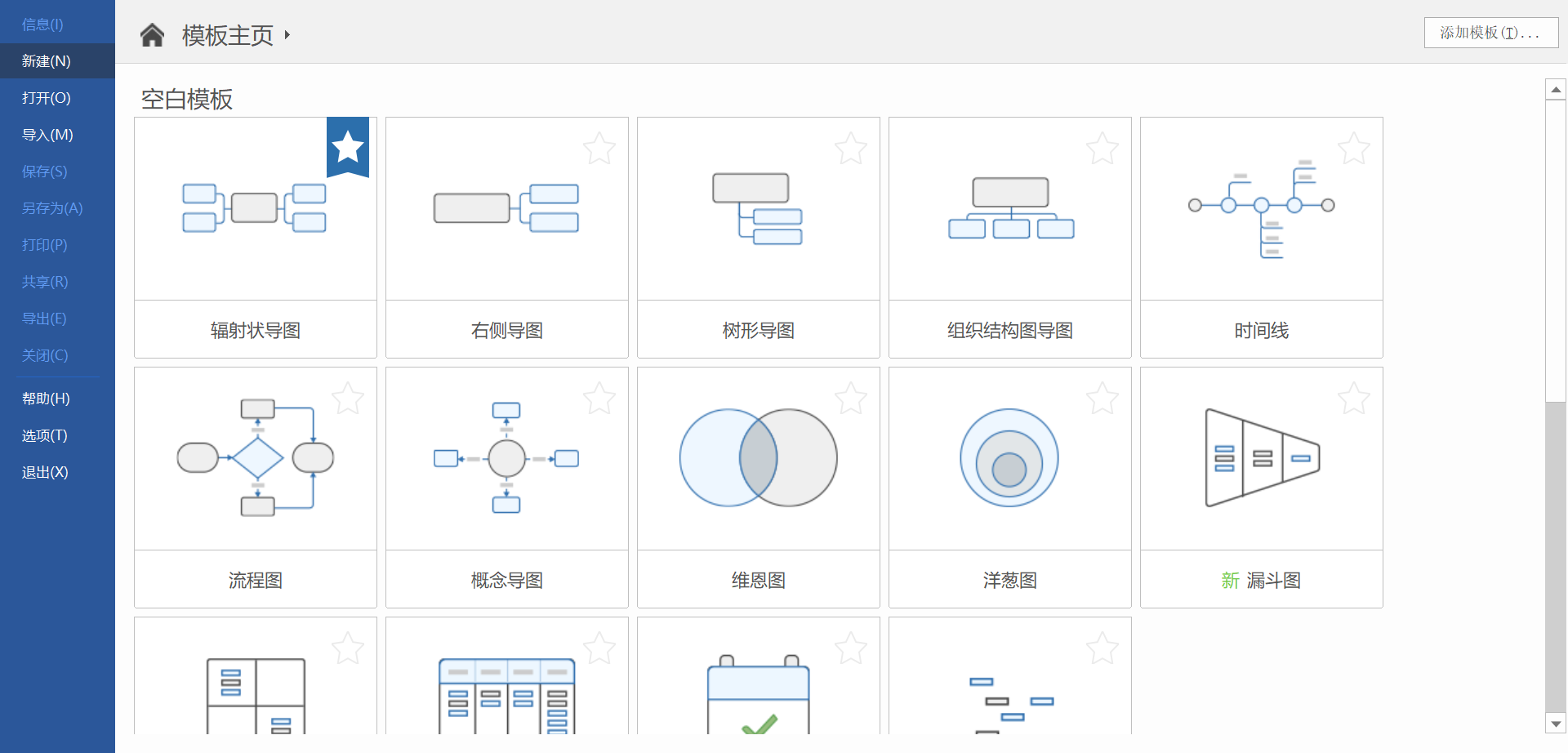The height and width of the screenshot is (753, 1568).
Task: Click the 维恩图 label text
Action: pyautogui.click(x=759, y=580)
